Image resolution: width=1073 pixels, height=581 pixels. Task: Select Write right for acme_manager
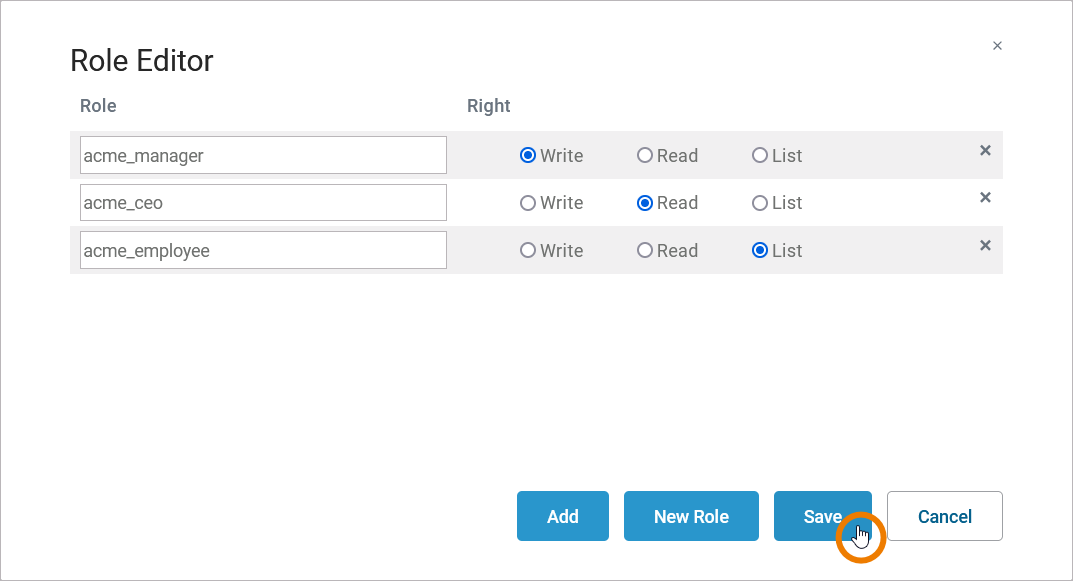[x=528, y=155]
